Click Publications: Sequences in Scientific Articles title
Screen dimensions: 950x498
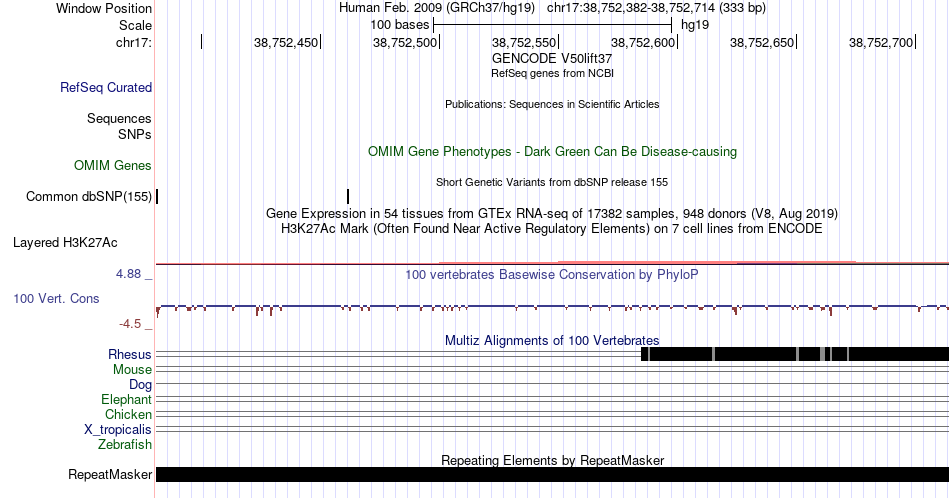pos(552,104)
